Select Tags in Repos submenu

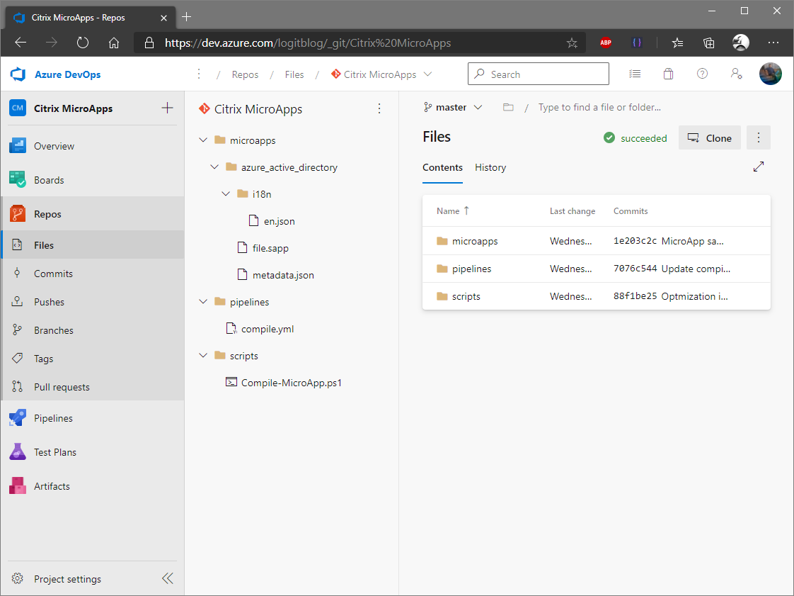coord(92,358)
